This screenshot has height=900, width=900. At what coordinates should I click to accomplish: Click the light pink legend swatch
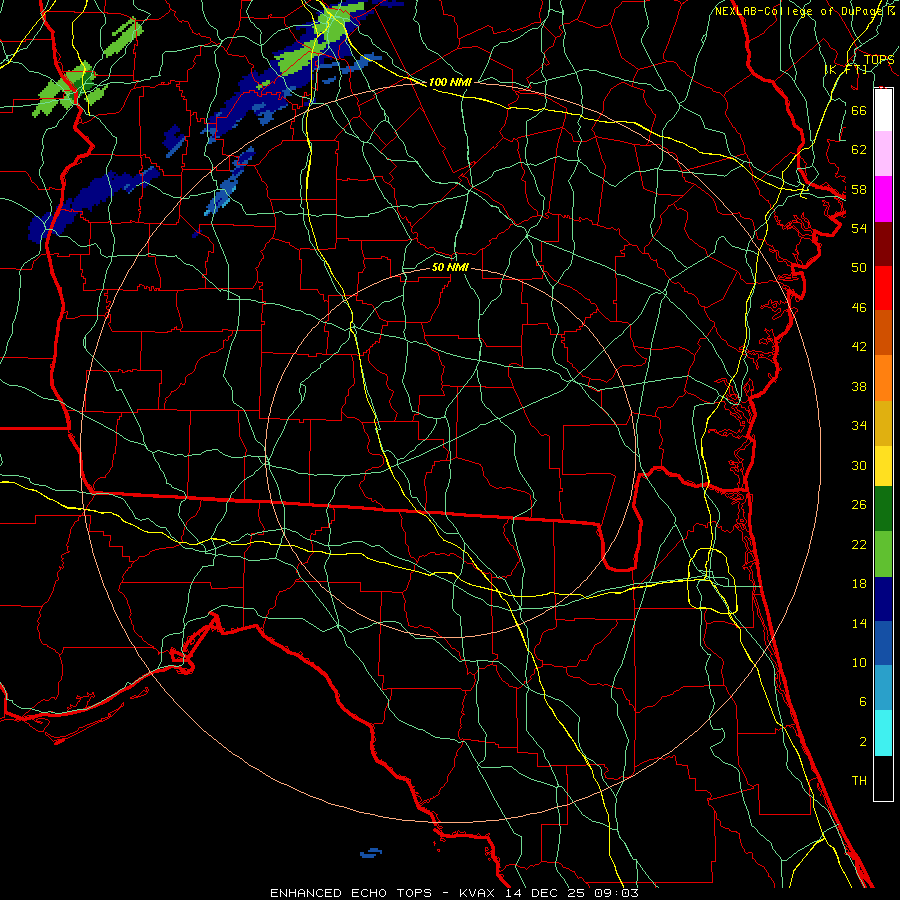pos(883,154)
